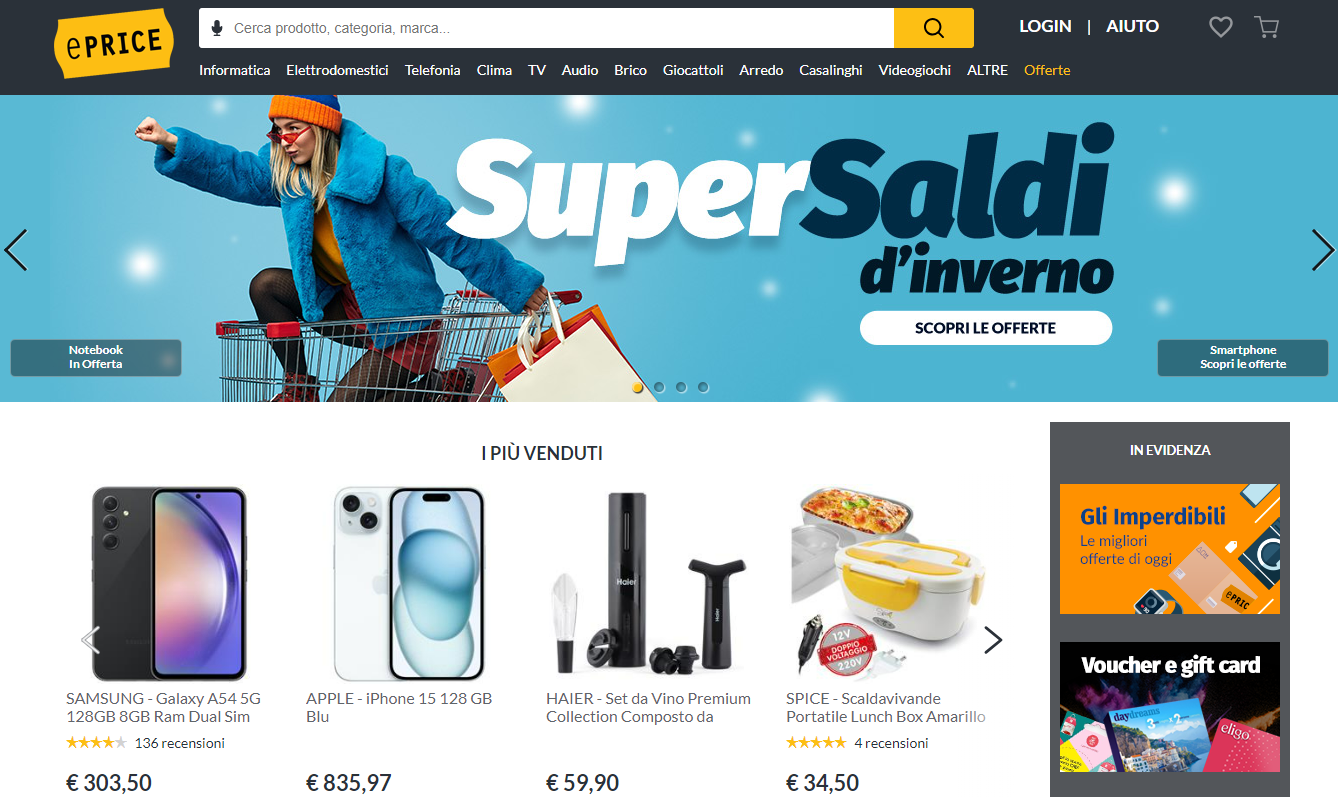Click the LOGIN link

(1045, 27)
